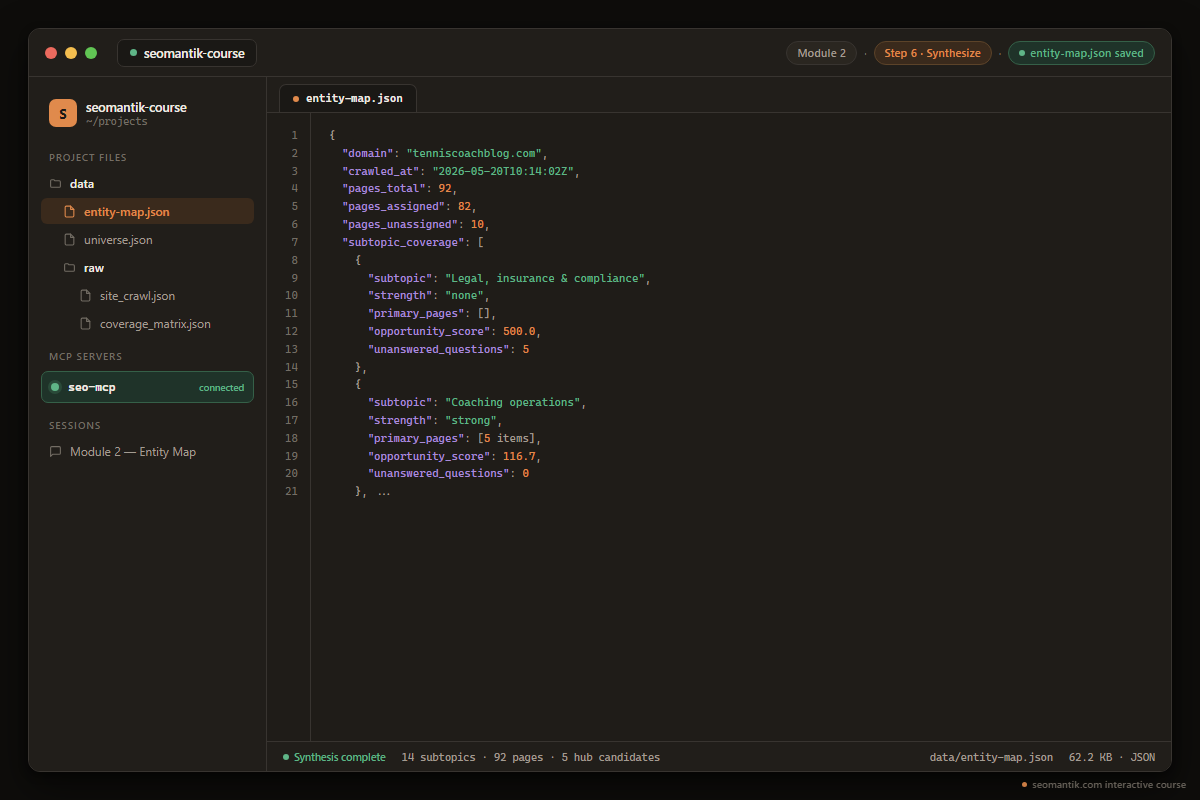Click the universe.json file icon
The image size is (1200, 800).
(x=70, y=240)
